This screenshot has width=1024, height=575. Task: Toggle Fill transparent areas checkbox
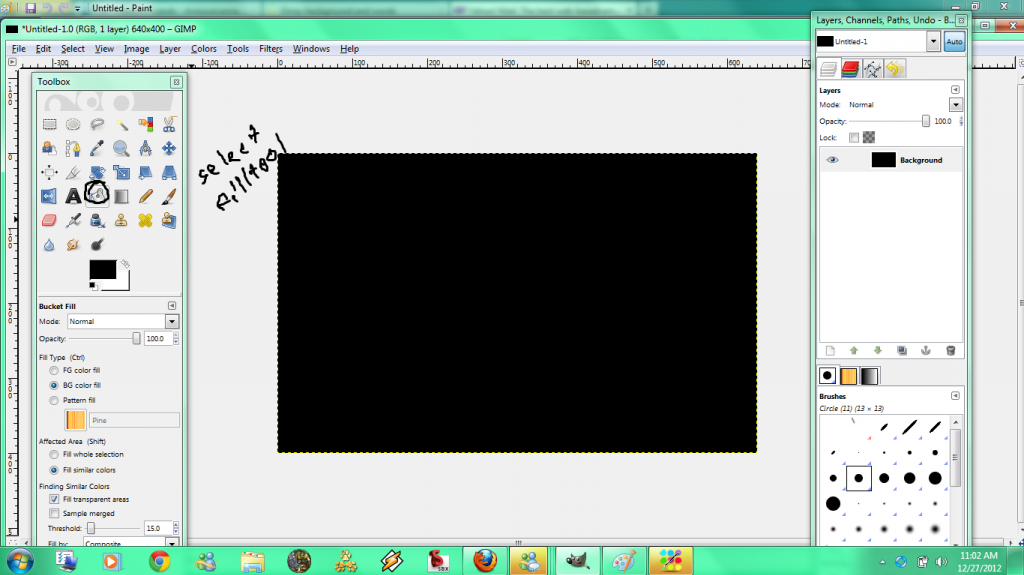54,499
